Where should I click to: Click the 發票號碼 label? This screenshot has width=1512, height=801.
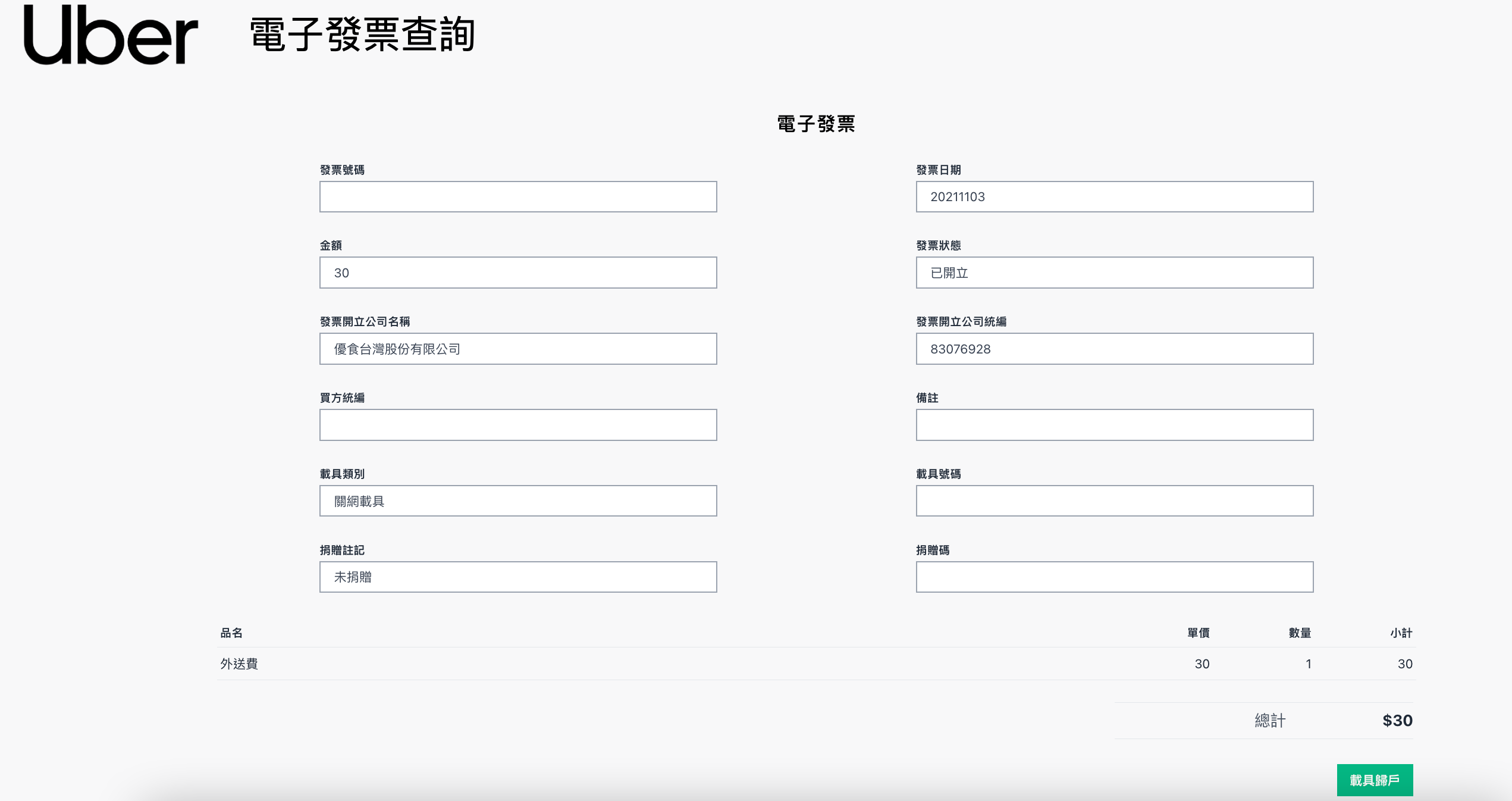coord(342,170)
